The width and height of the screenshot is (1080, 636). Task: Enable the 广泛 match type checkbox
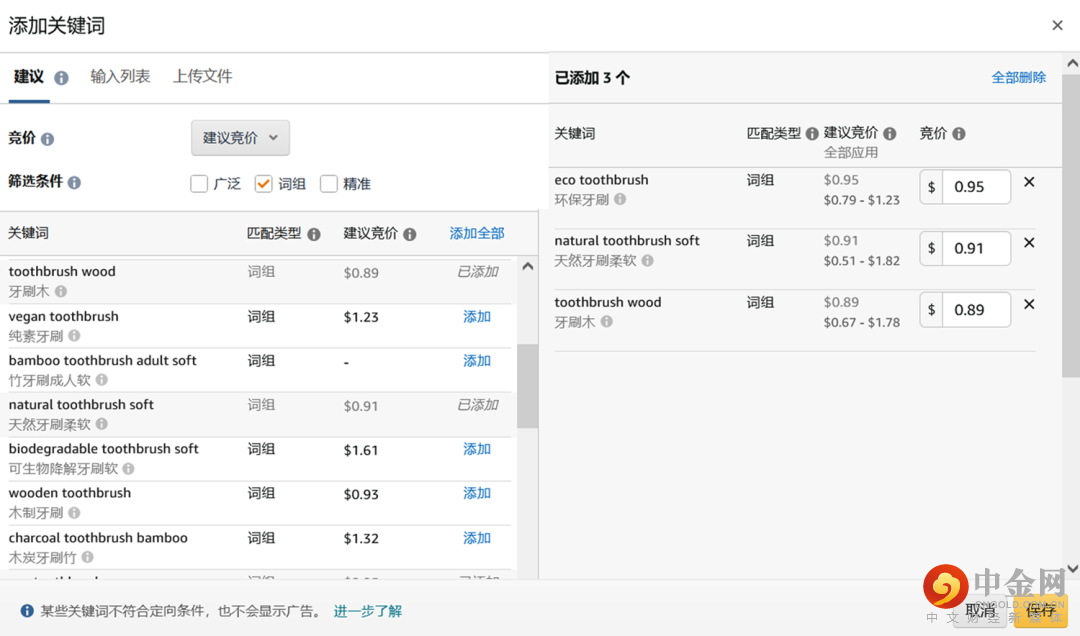pyautogui.click(x=199, y=184)
